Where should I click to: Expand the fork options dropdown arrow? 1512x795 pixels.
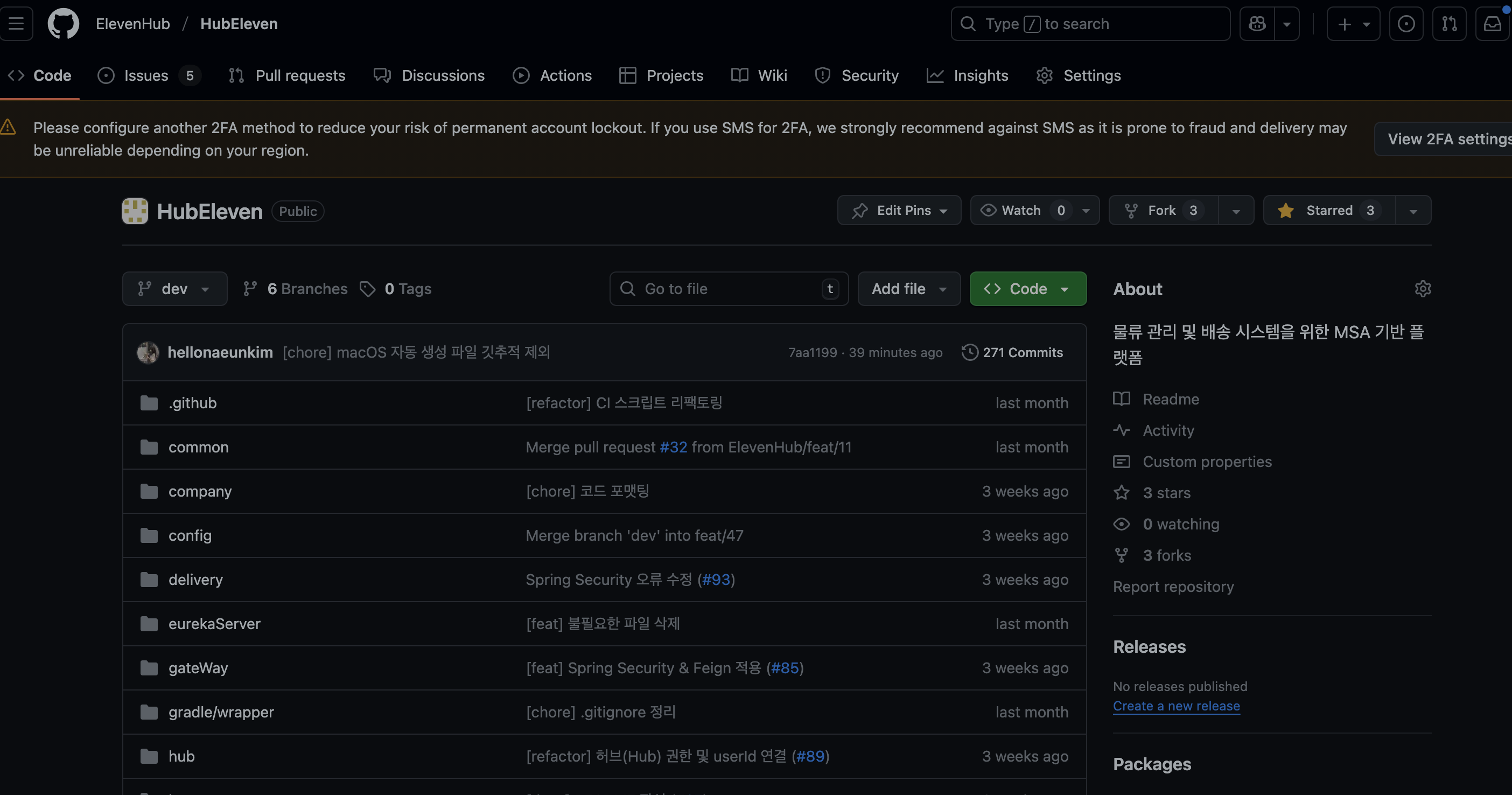(x=1236, y=210)
